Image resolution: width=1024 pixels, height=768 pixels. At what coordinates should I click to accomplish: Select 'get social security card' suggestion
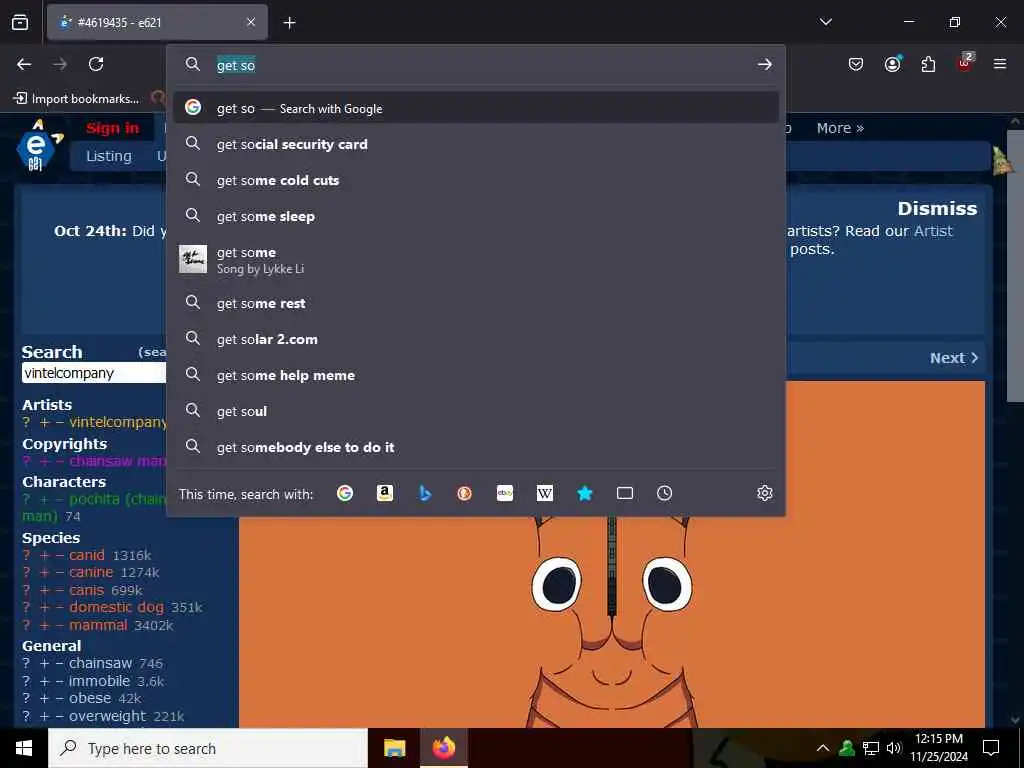point(476,144)
